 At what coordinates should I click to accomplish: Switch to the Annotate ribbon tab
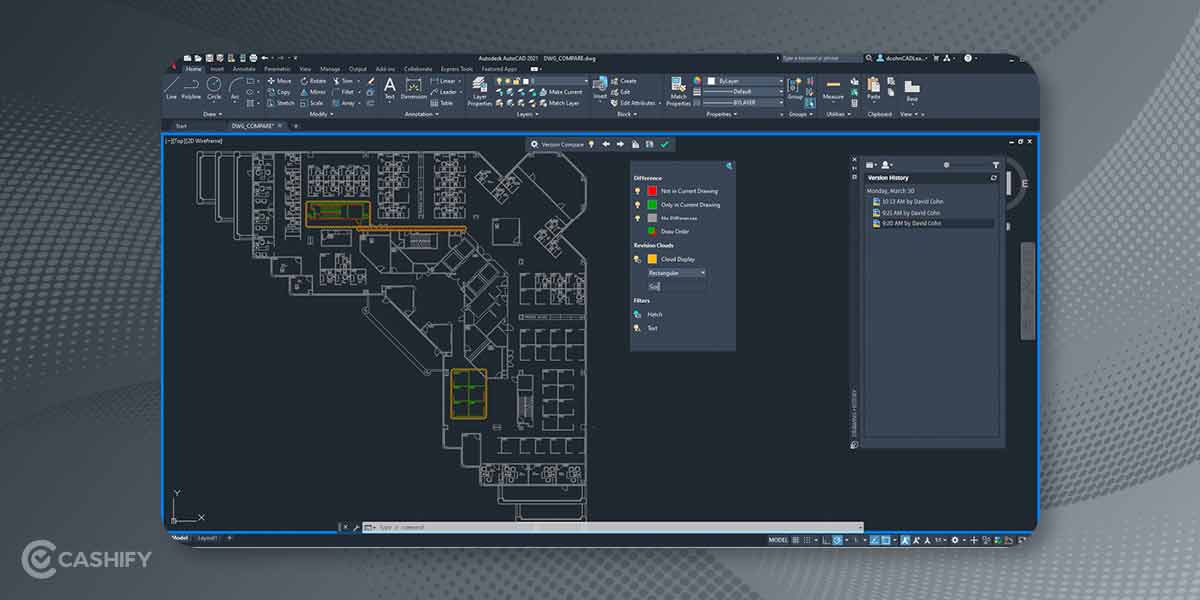coord(244,67)
